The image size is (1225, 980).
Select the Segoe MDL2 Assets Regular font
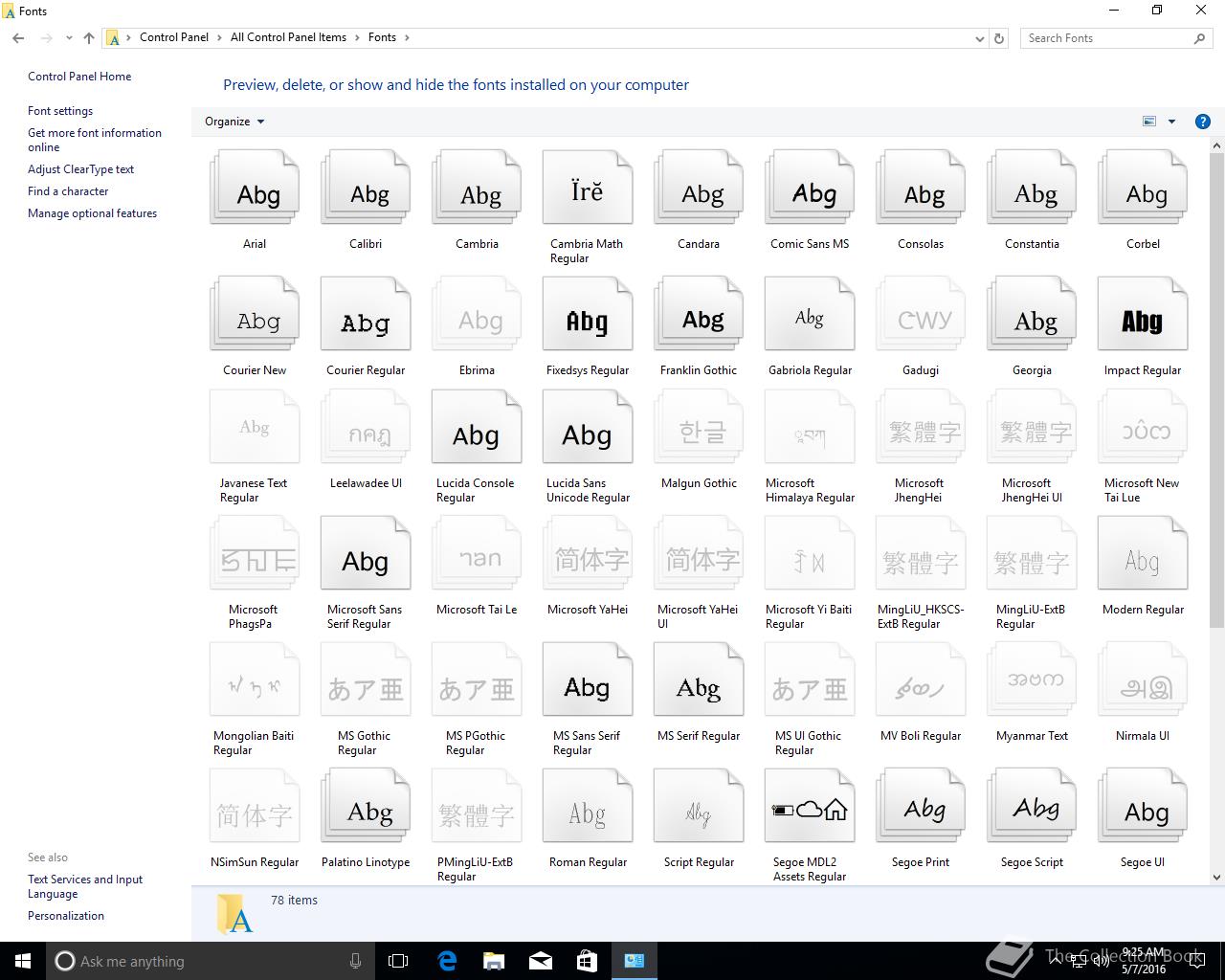810,806
